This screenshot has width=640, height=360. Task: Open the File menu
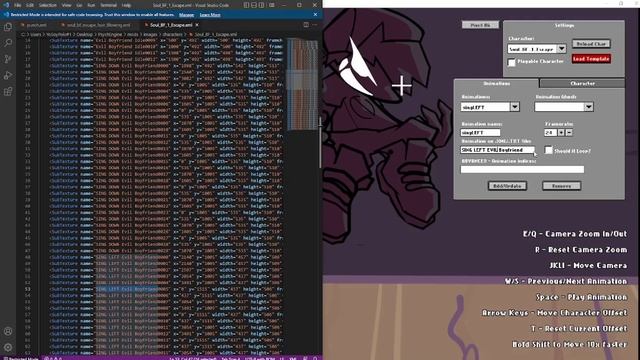pyautogui.click(x=18, y=5)
